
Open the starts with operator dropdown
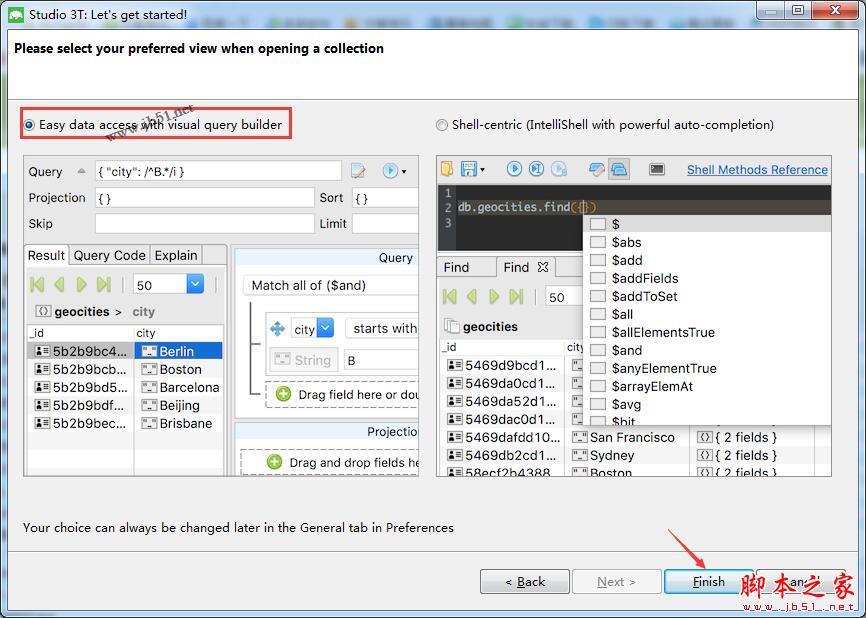tap(382, 328)
